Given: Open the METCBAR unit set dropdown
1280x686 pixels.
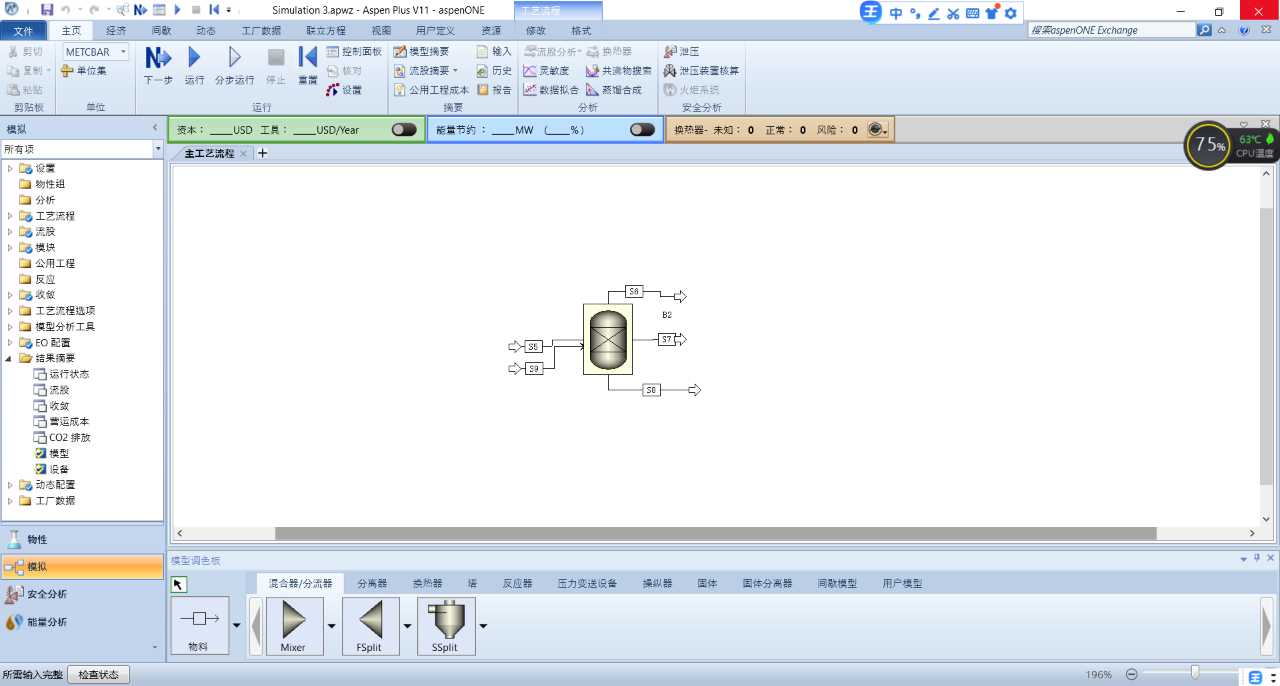Looking at the screenshot, I should point(96,52).
